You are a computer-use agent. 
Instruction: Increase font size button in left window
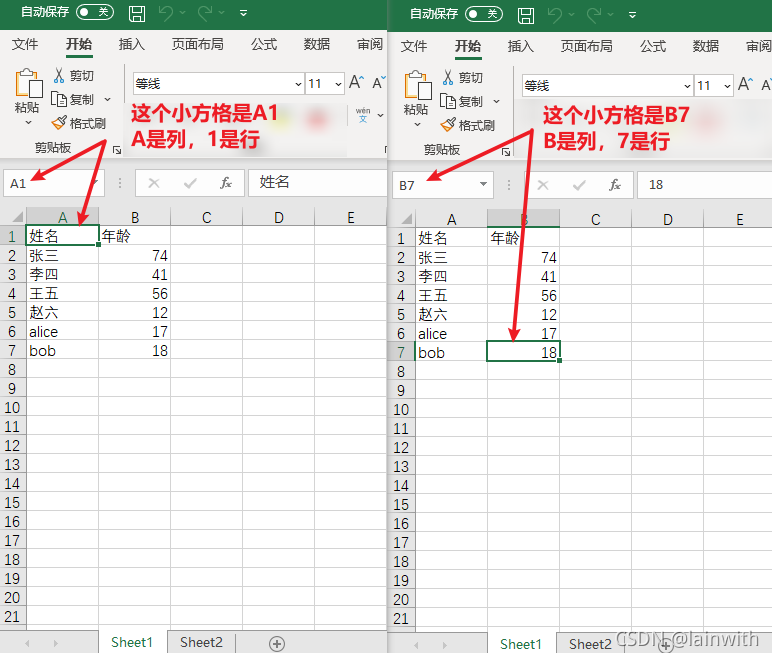[356, 82]
